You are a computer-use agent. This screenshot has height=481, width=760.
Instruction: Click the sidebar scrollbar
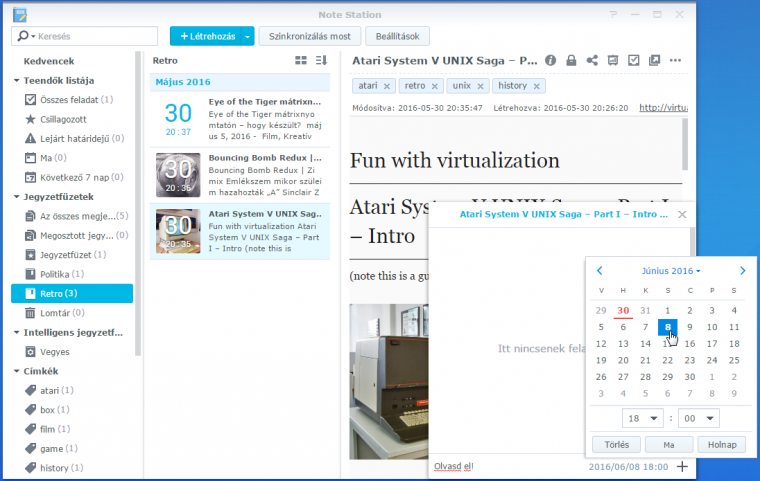coord(138,204)
